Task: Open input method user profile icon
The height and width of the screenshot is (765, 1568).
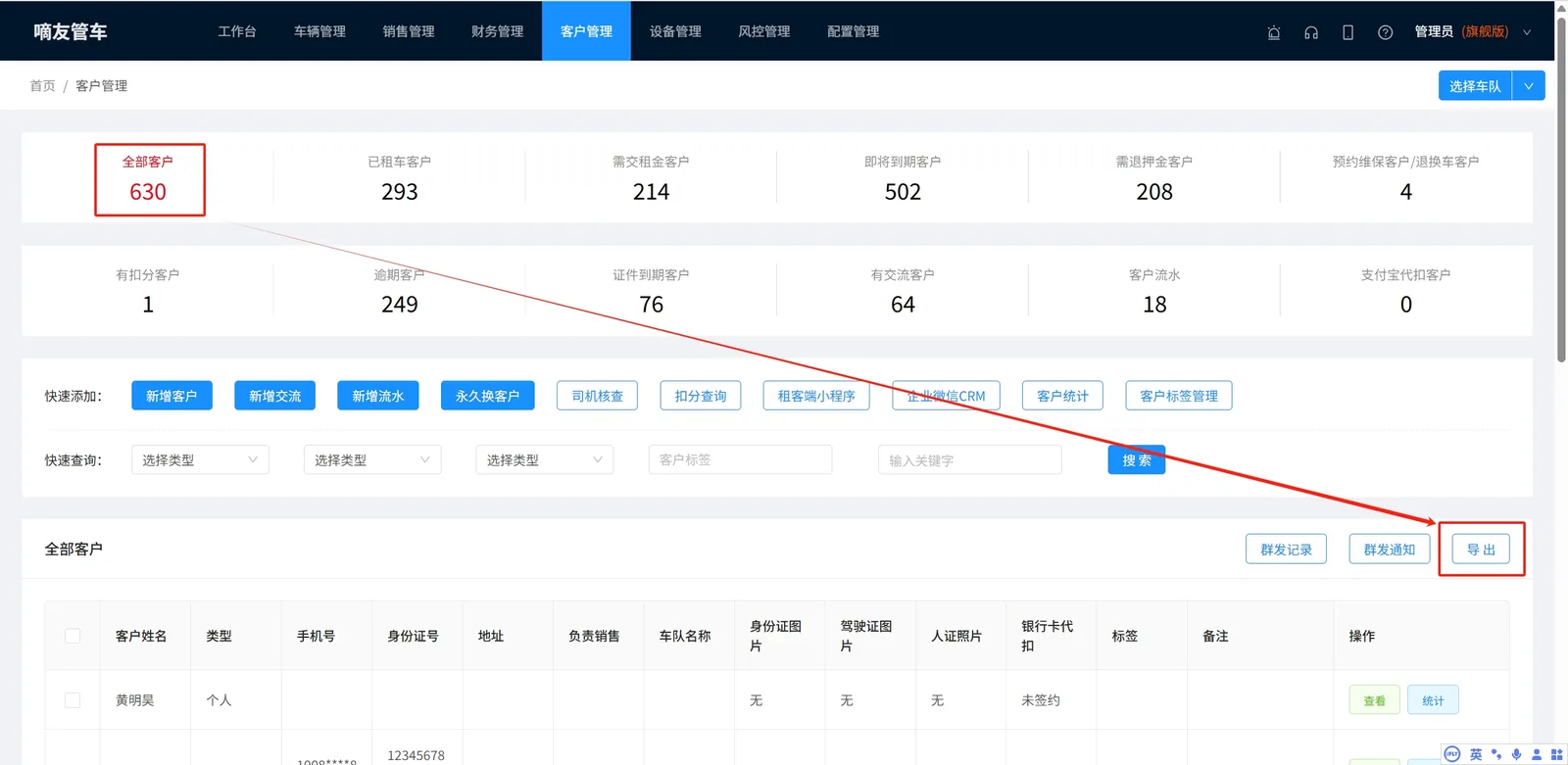Action: click(x=1537, y=754)
